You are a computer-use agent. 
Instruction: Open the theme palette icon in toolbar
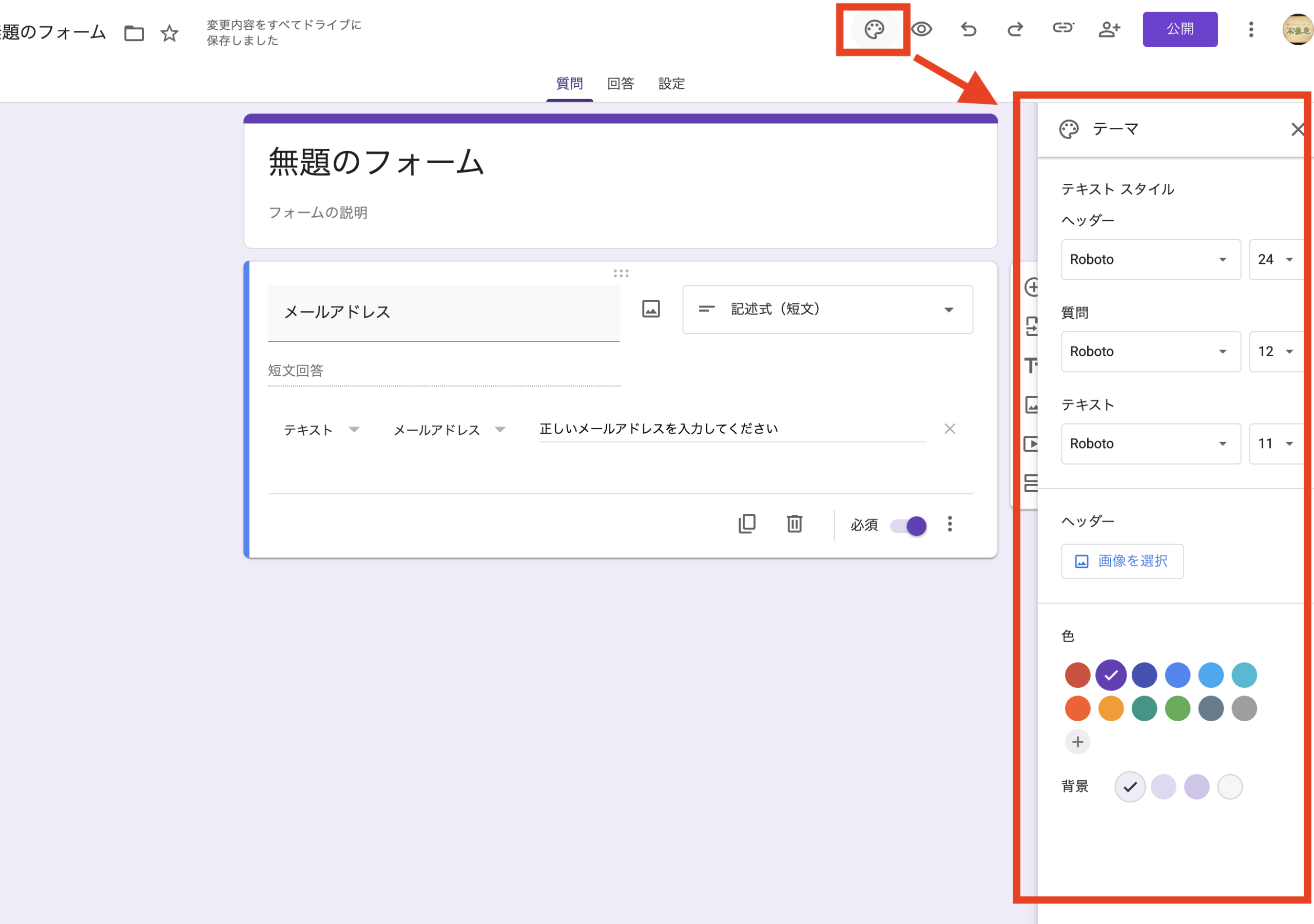tap(874, 29)
